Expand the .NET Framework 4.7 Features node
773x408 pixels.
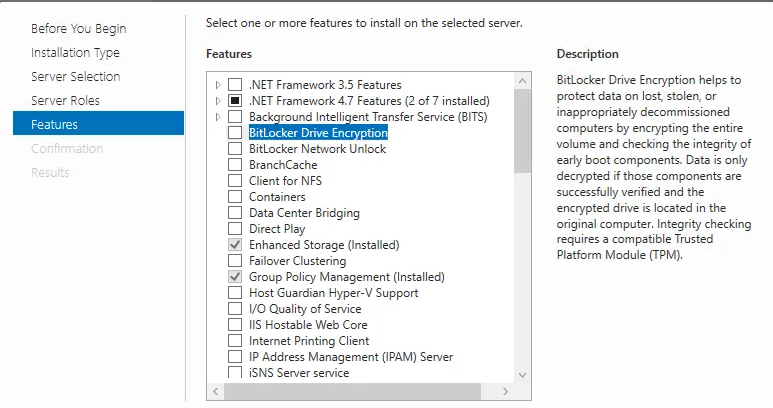[x=218, y=101]
